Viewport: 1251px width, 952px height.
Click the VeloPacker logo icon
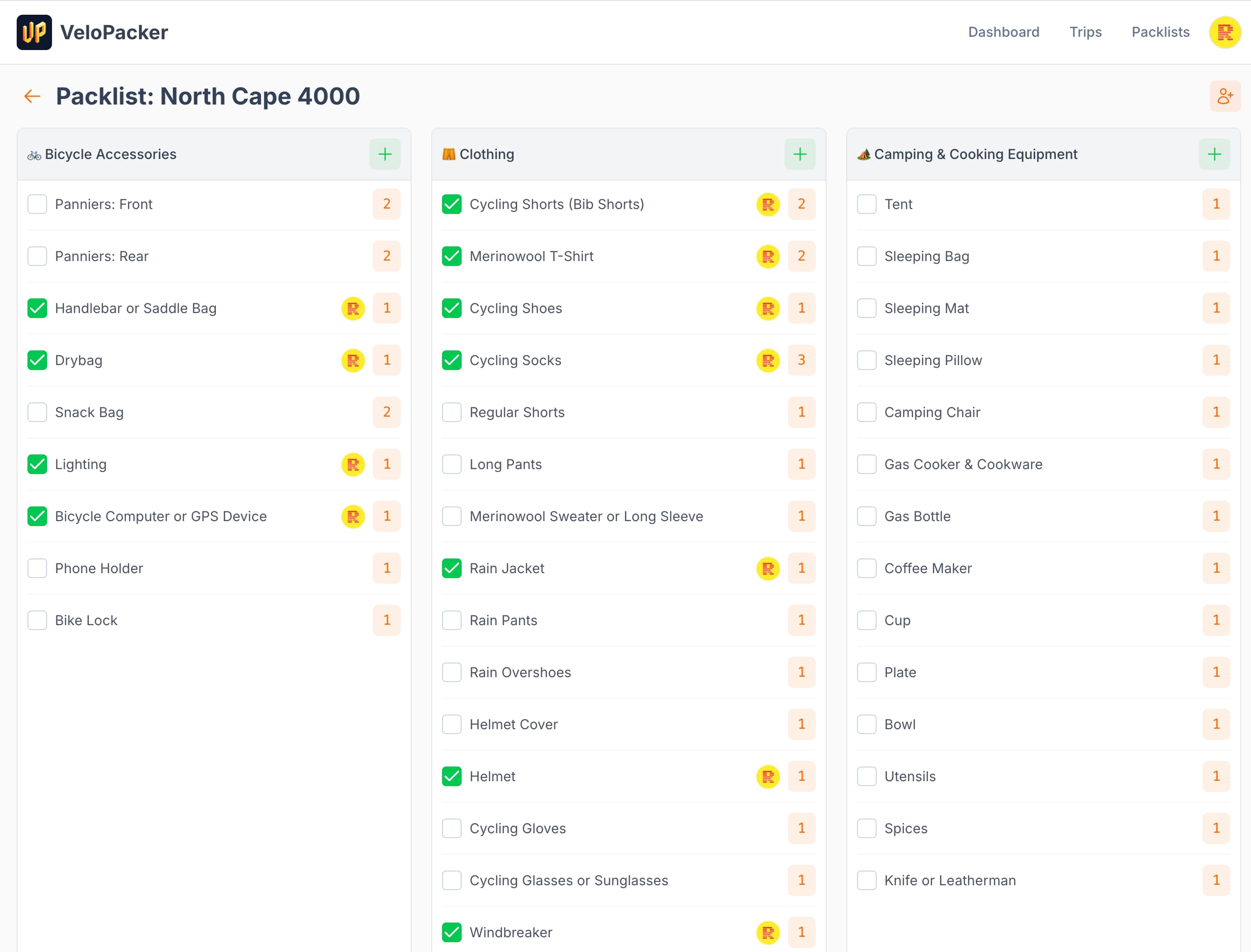coord(34,32)
